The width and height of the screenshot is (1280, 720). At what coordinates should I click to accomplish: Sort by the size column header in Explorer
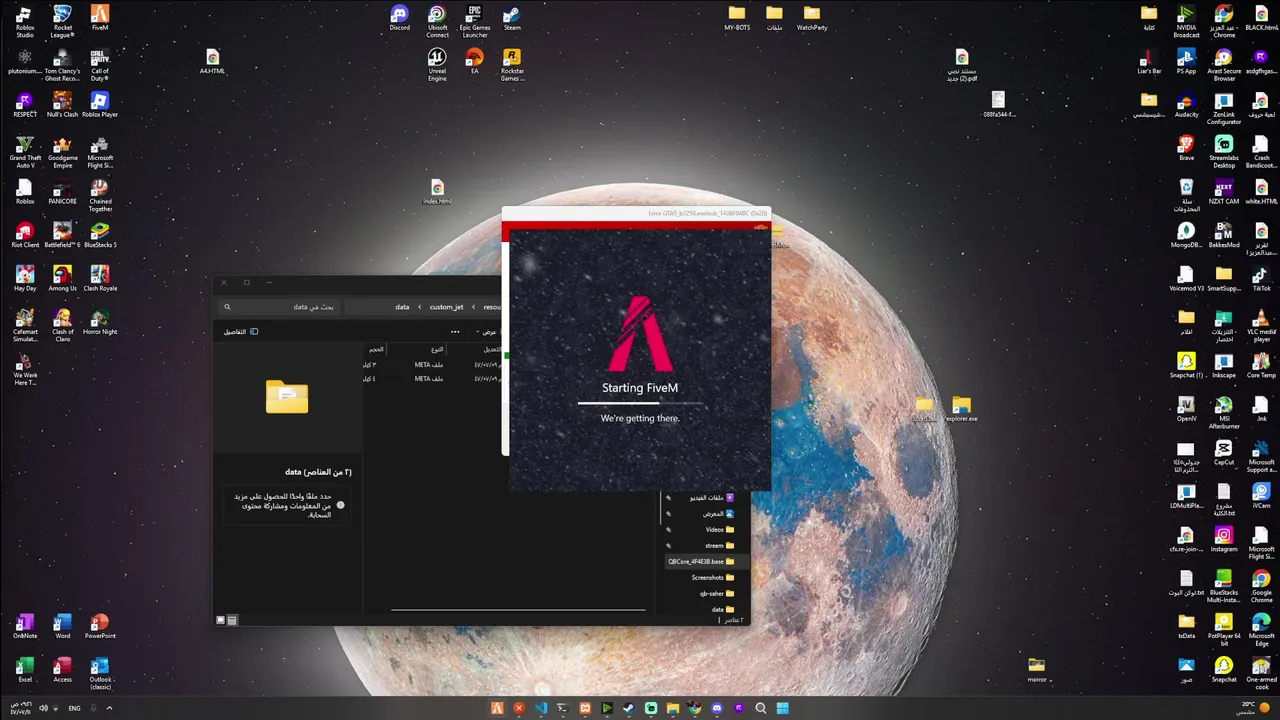click(x=376, y=349)
